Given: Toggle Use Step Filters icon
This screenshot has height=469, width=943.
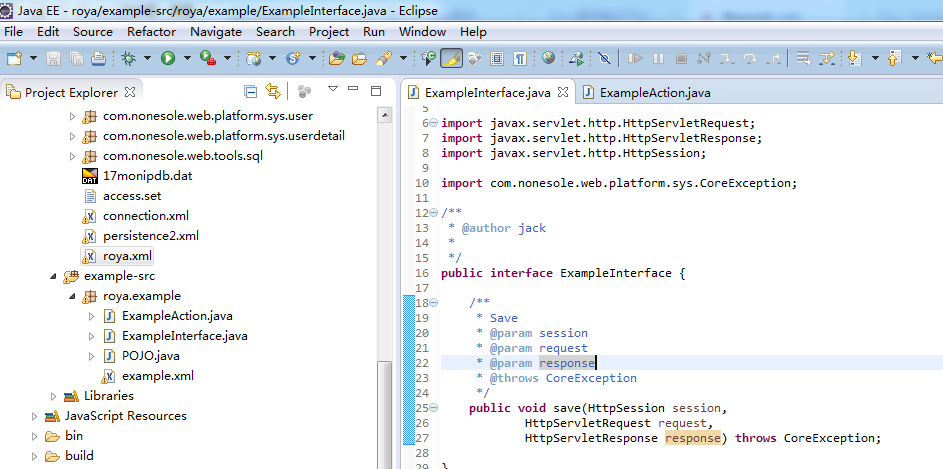Looking at the screenshot, I should [828, 58].
